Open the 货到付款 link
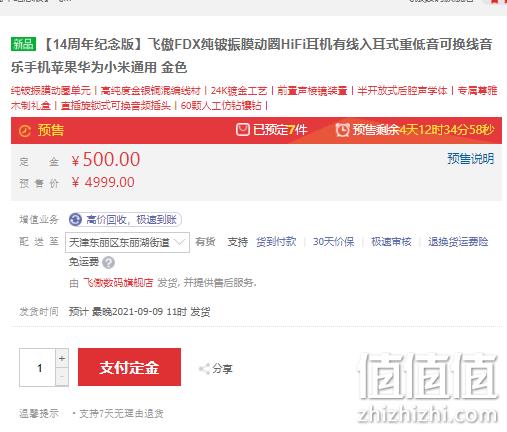The height and width of the screenshot is (432, 507). coord(276,241)
